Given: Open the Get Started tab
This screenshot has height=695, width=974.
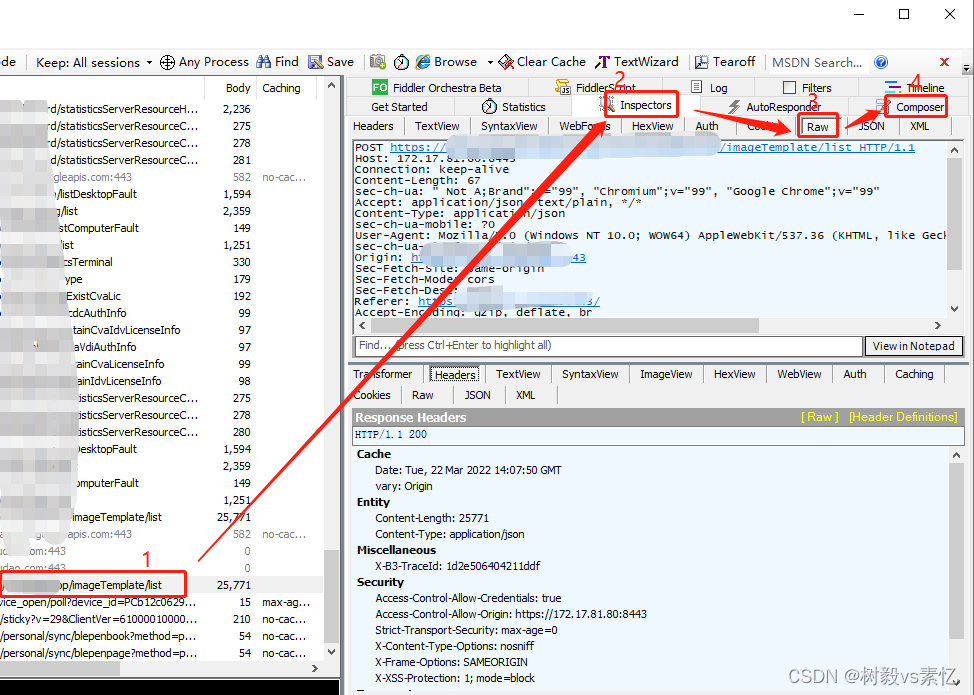Looking at the screenshot, I should 399,107.
